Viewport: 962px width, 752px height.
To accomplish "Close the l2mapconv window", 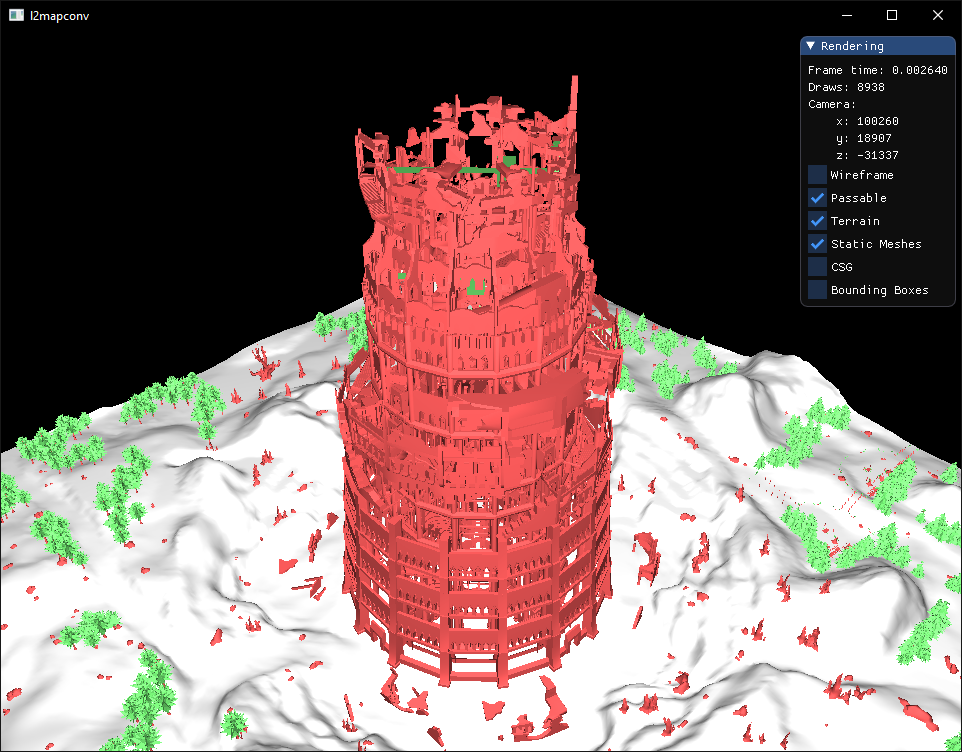I will point(937,15).
